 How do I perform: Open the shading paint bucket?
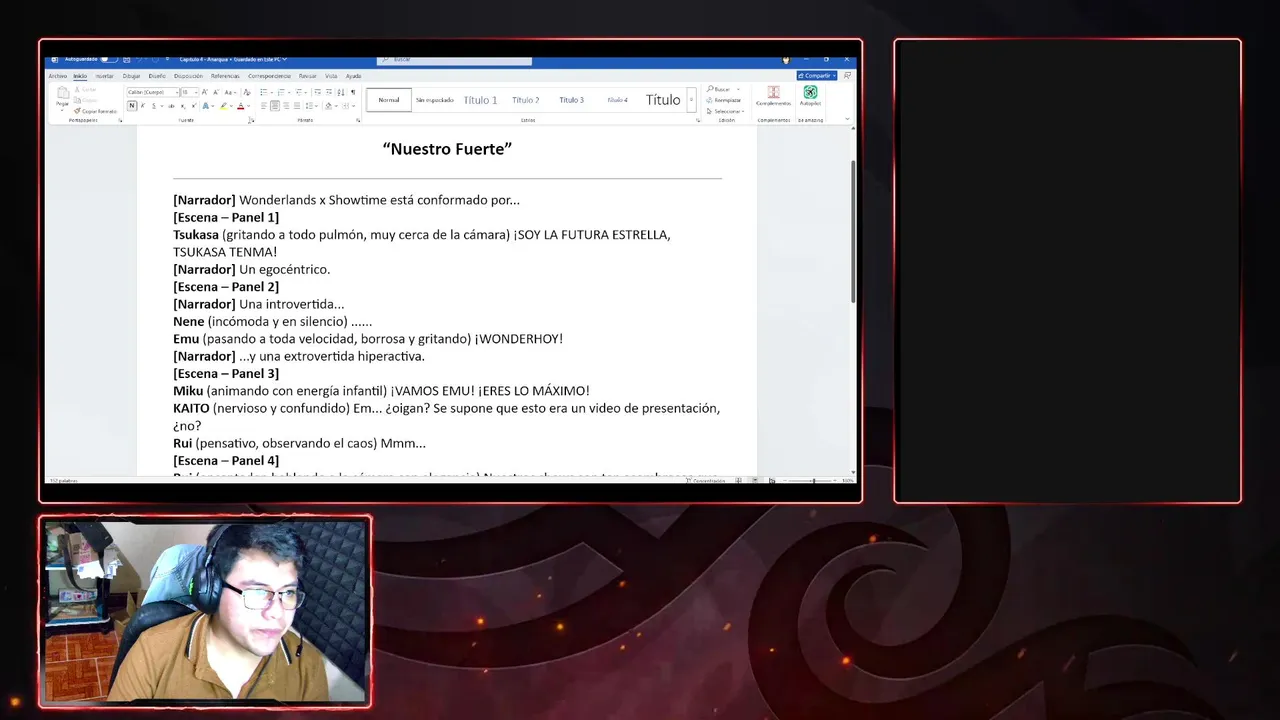[x=328, y=106]
